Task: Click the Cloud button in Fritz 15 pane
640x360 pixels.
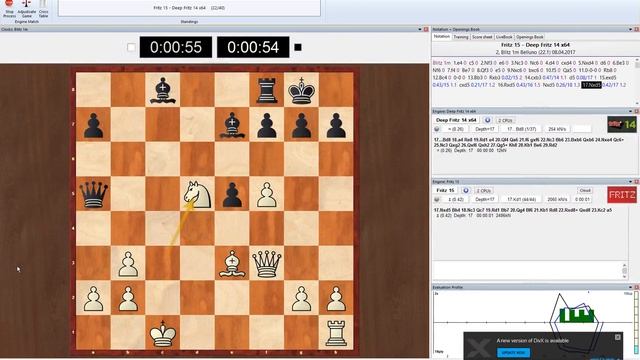Action: click(584, 191)
